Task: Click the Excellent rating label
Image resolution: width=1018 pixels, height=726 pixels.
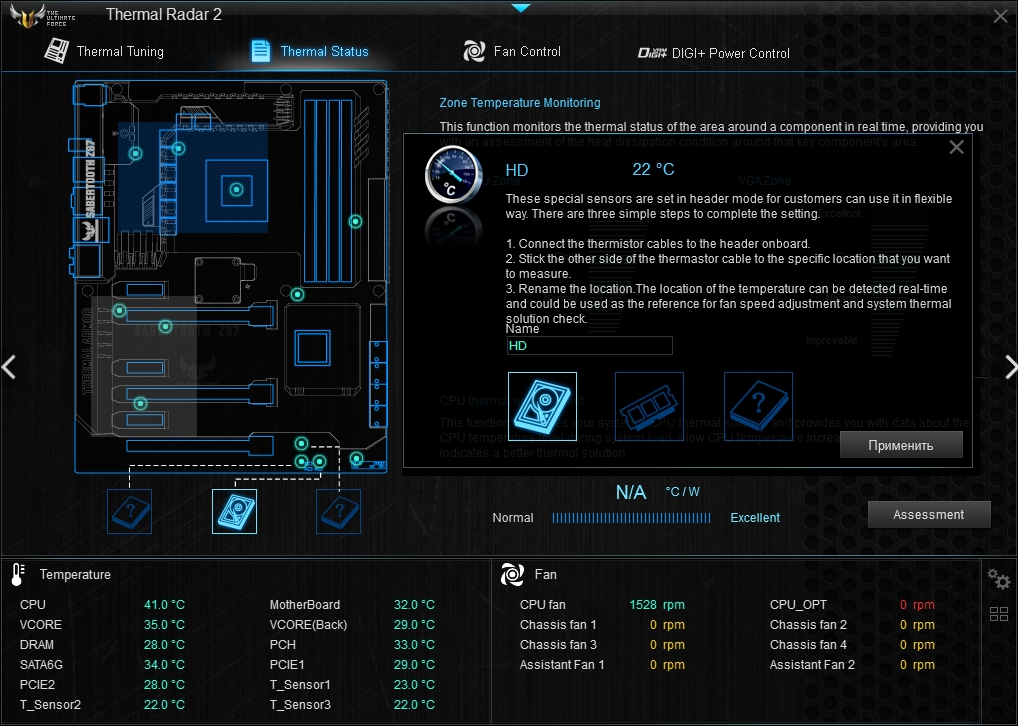Action: coord(755,518)
